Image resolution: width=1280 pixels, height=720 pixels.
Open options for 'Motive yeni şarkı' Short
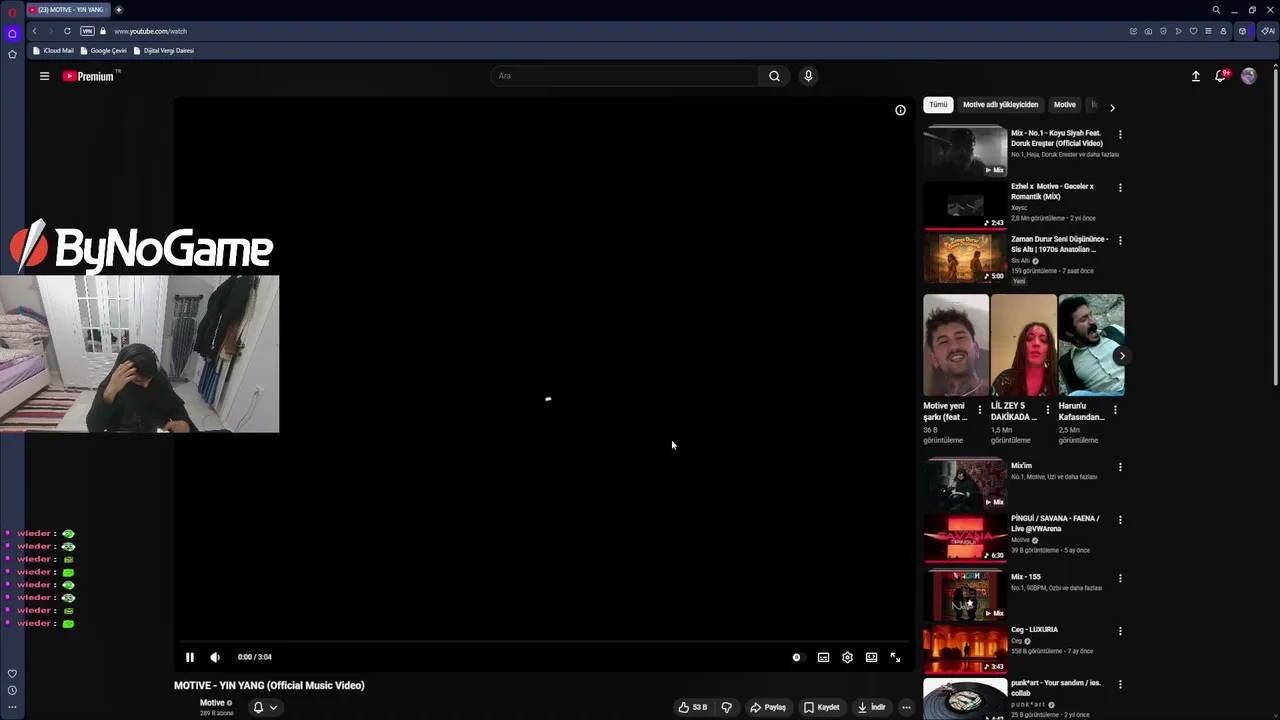coord(979,410)
